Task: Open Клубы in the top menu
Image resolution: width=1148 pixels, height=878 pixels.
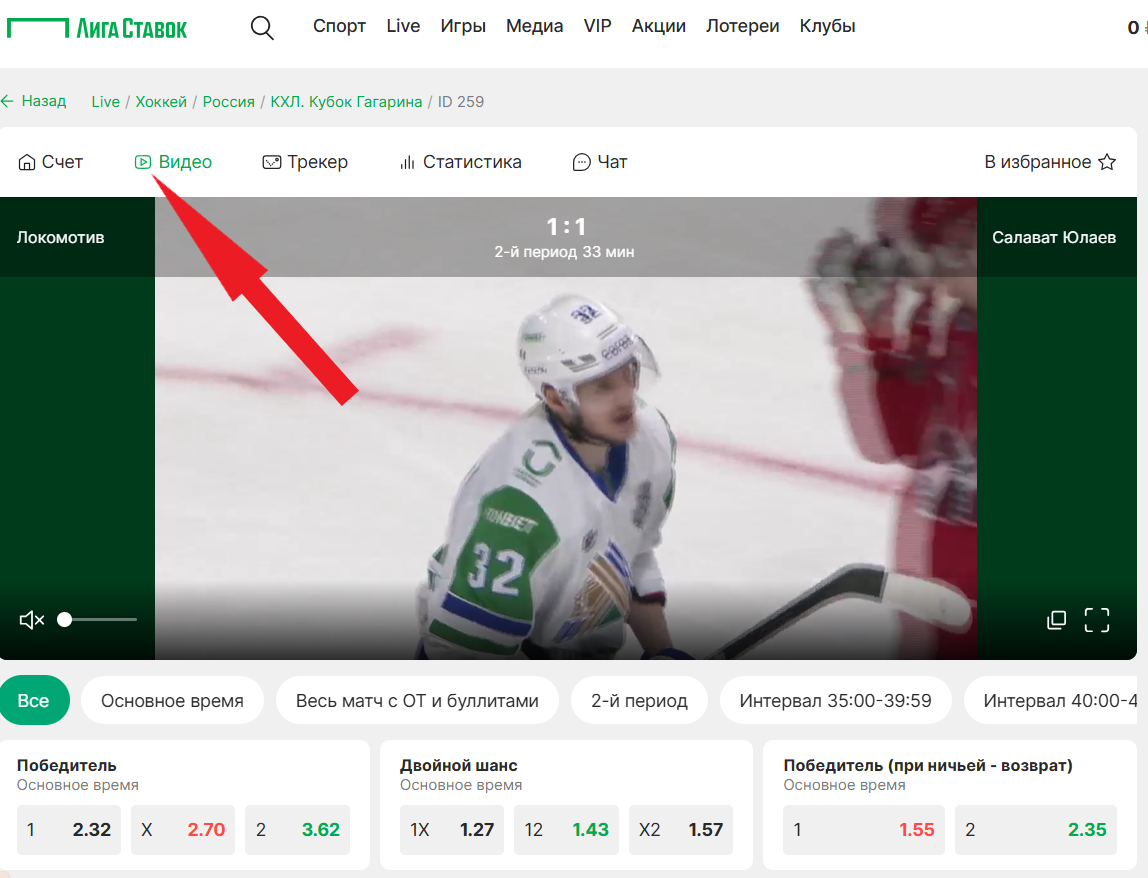Action: (x=827, y=26)
